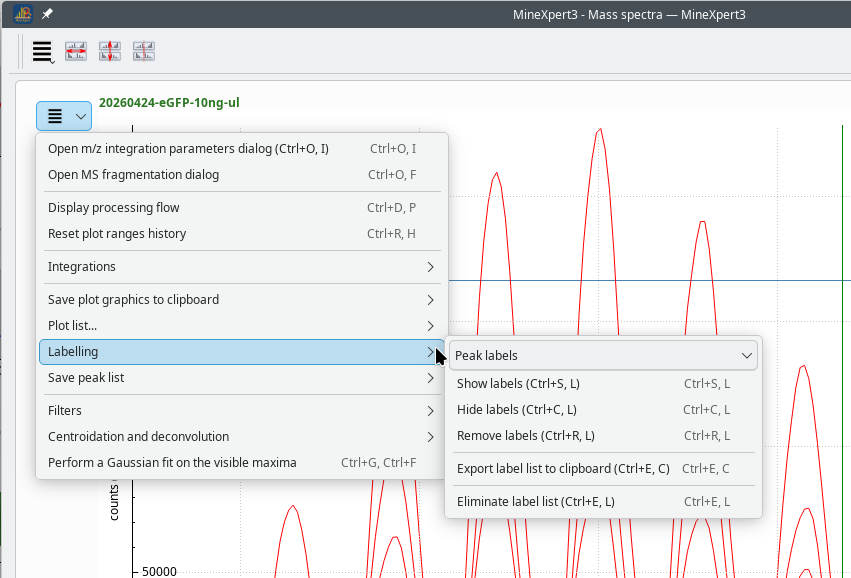Expand the Plot list... submenu
The image size is (851, 578).
point(242,326)
